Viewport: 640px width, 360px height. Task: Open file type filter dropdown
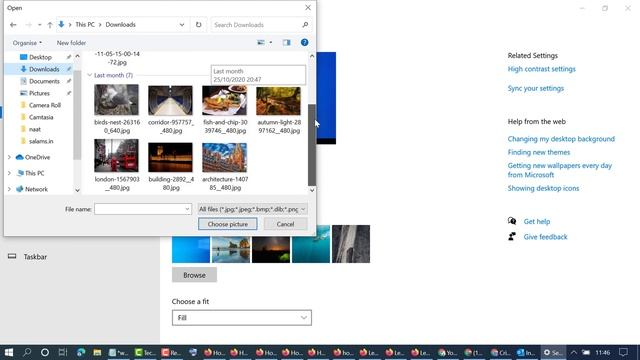[252, 209]
